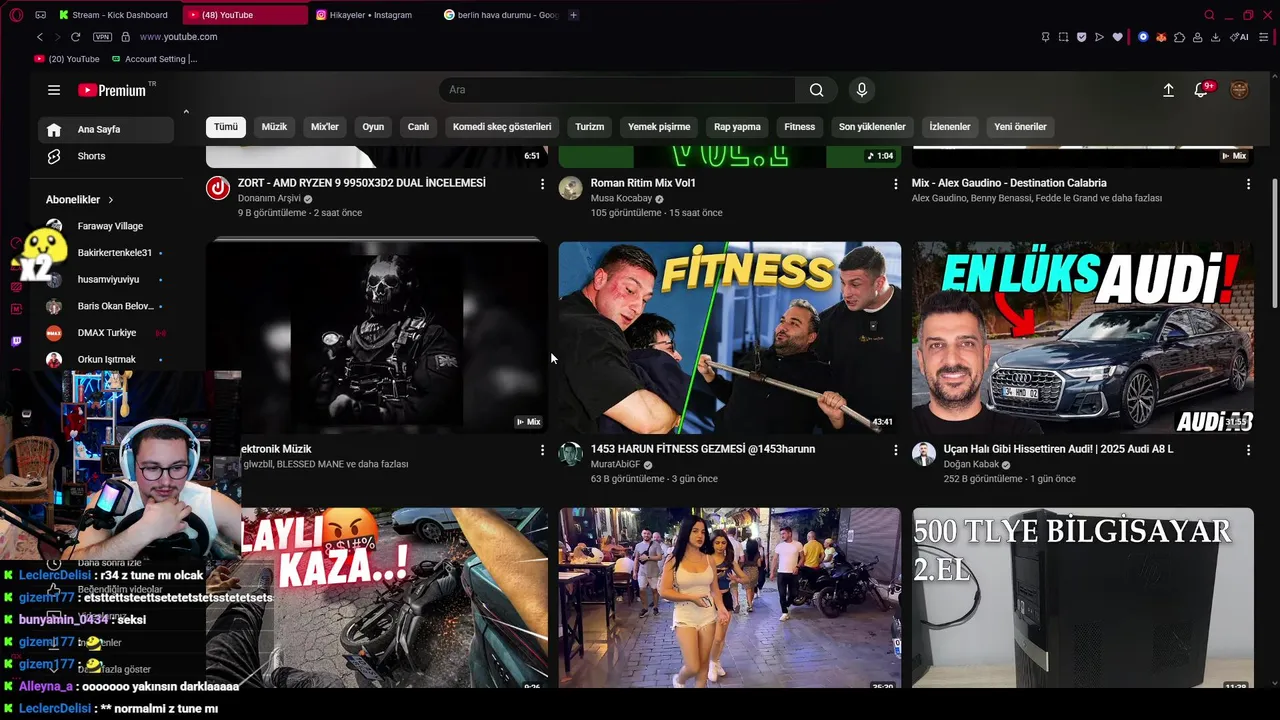Open options for Roman Ritim Mix Vol1
Viewport: 1280px width, 720px height.
pos(895,184)
